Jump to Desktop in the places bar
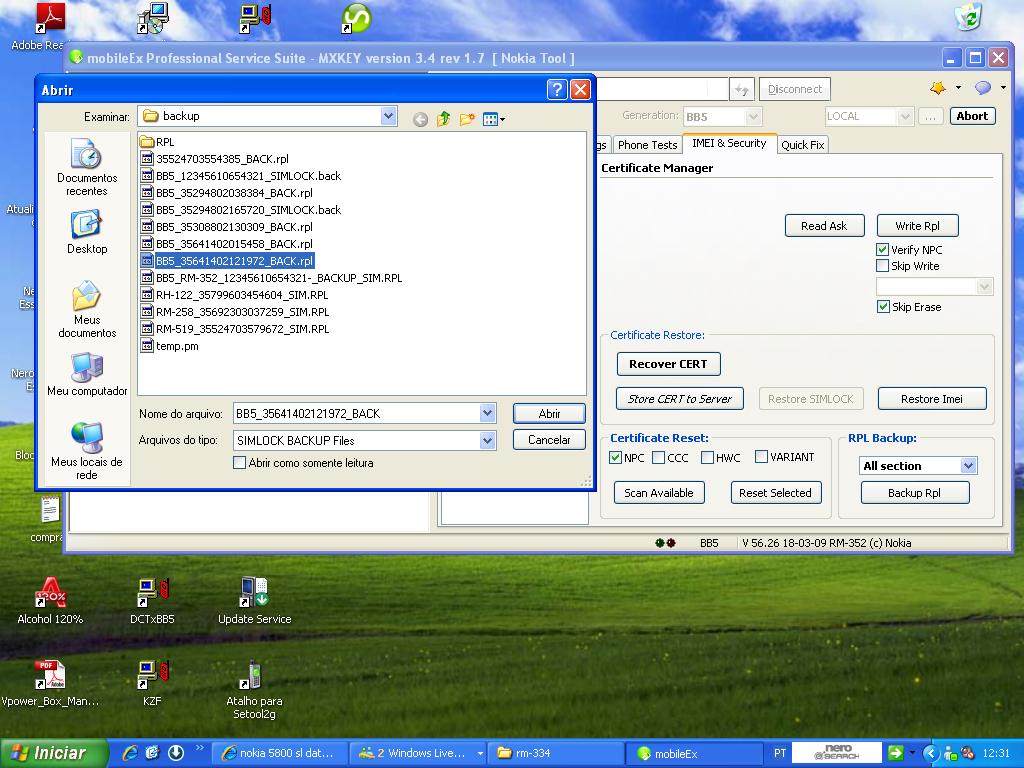This screenshot has height=768, width=1024. tap(87, 232)
